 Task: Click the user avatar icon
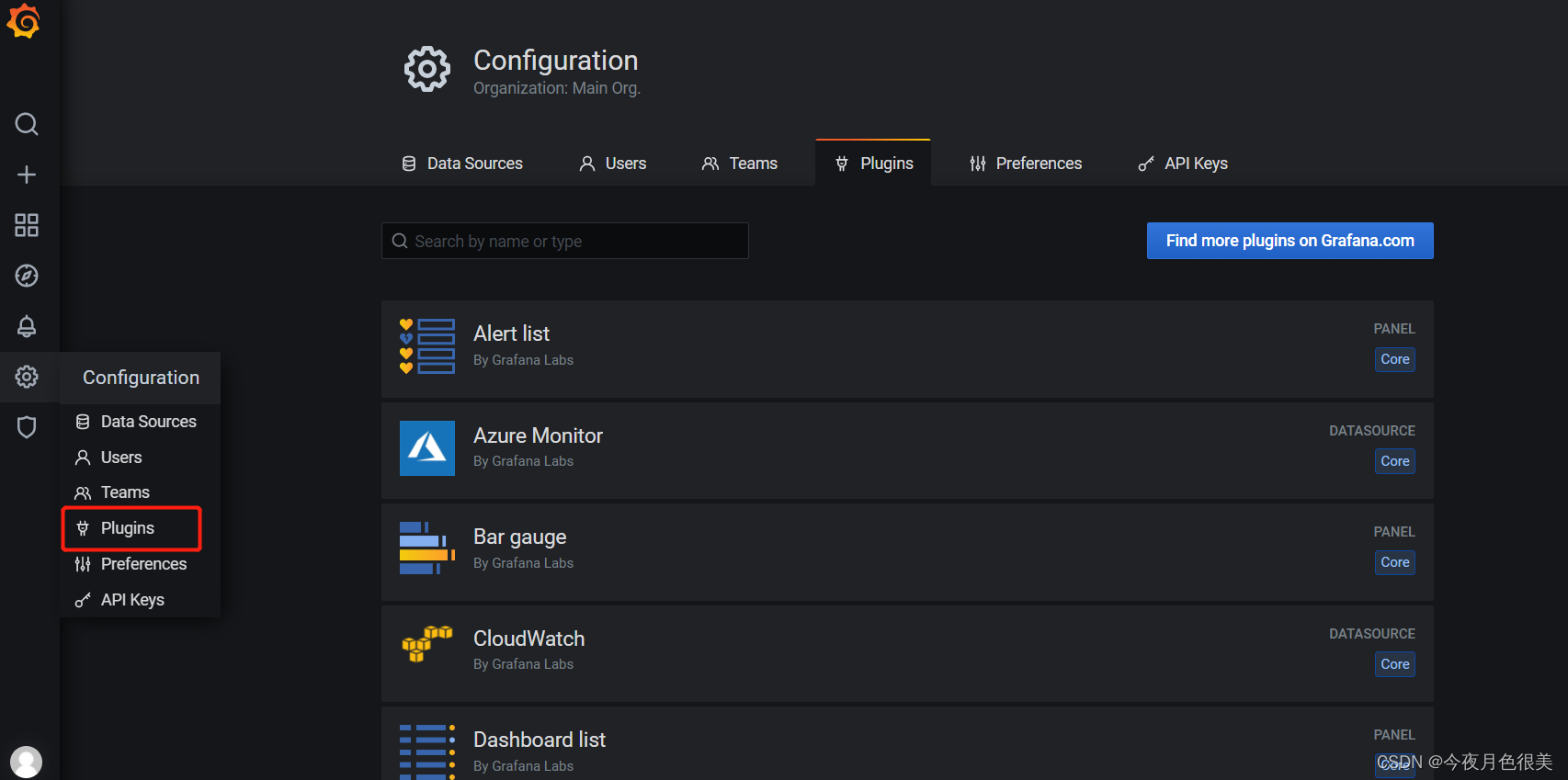[26, 762]
